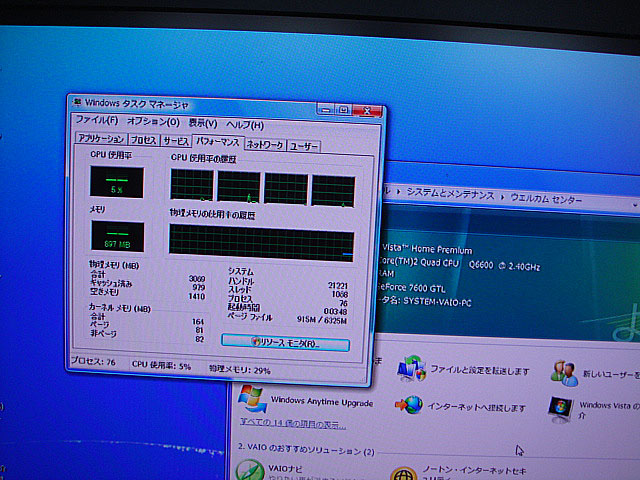Click the メモリ 897 MB meter

click(x=118, y=236)
